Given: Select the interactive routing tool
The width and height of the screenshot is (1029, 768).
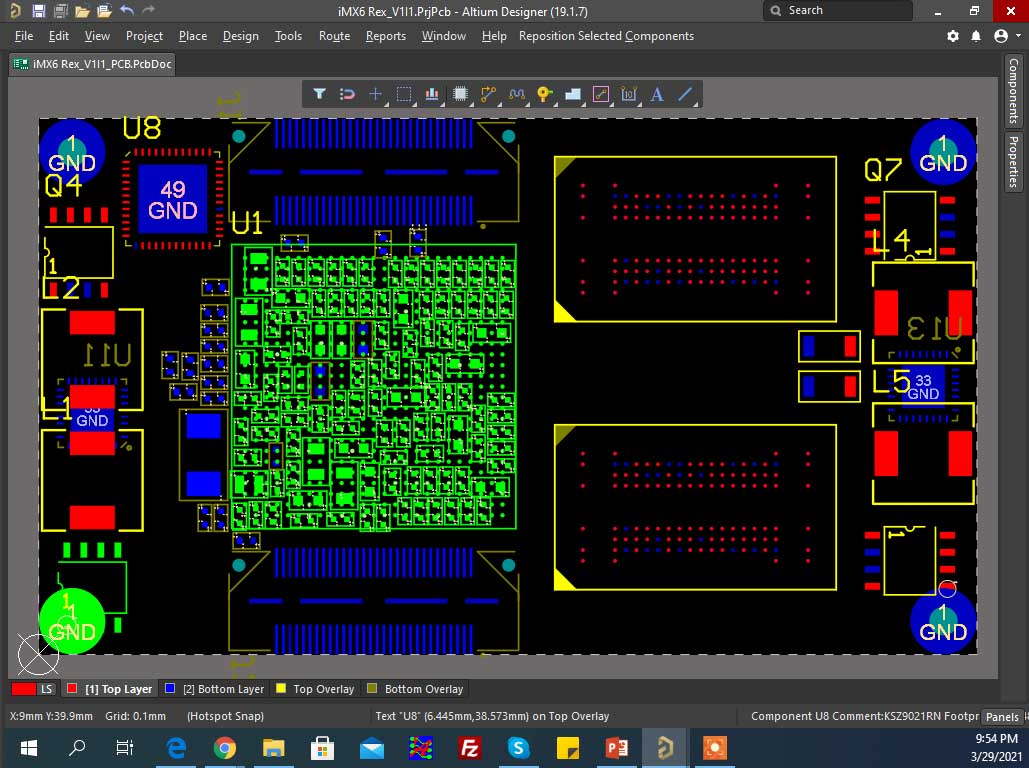Looking at the screenshot, I should tap(488, 94).
